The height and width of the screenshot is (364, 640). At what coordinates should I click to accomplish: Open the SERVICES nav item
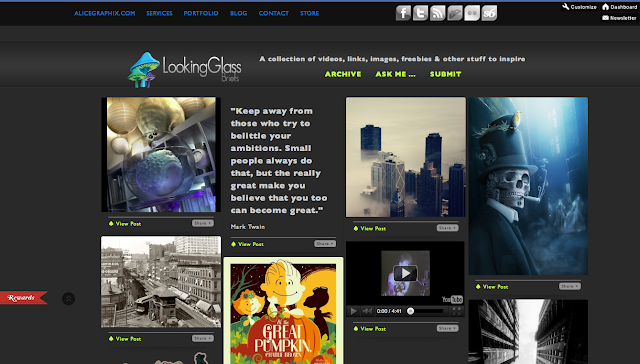(159, 13)
